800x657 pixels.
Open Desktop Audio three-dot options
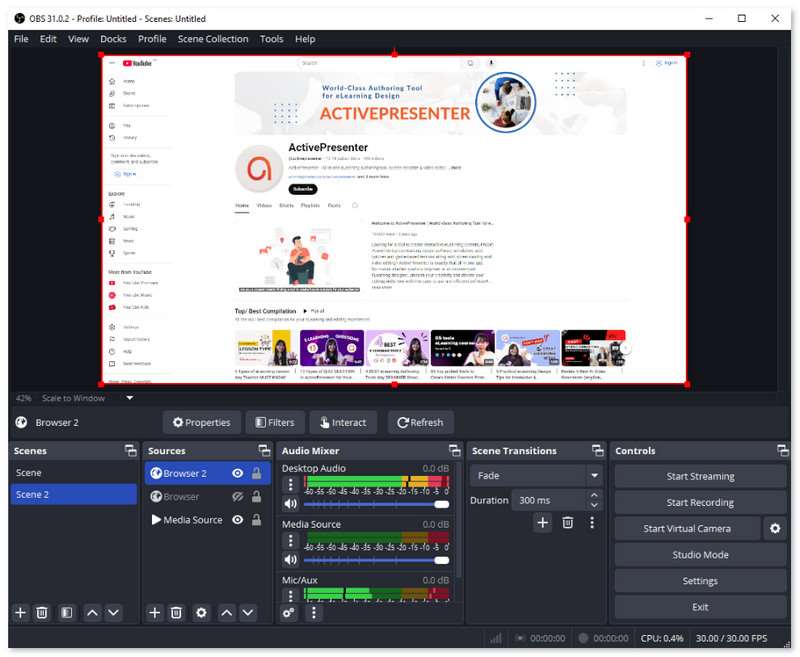pyautogui.click(x=290, y=484)
